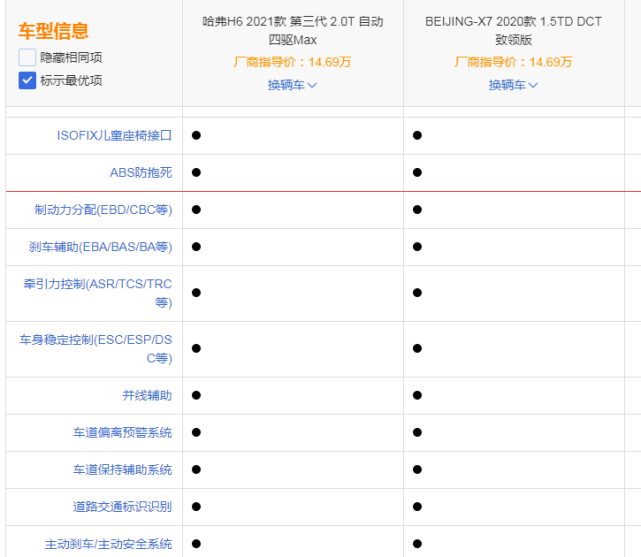Open the 道路交通标识识别 link
Image resolution: width=641 pixels, height=557 pixels.
point(123,507)
